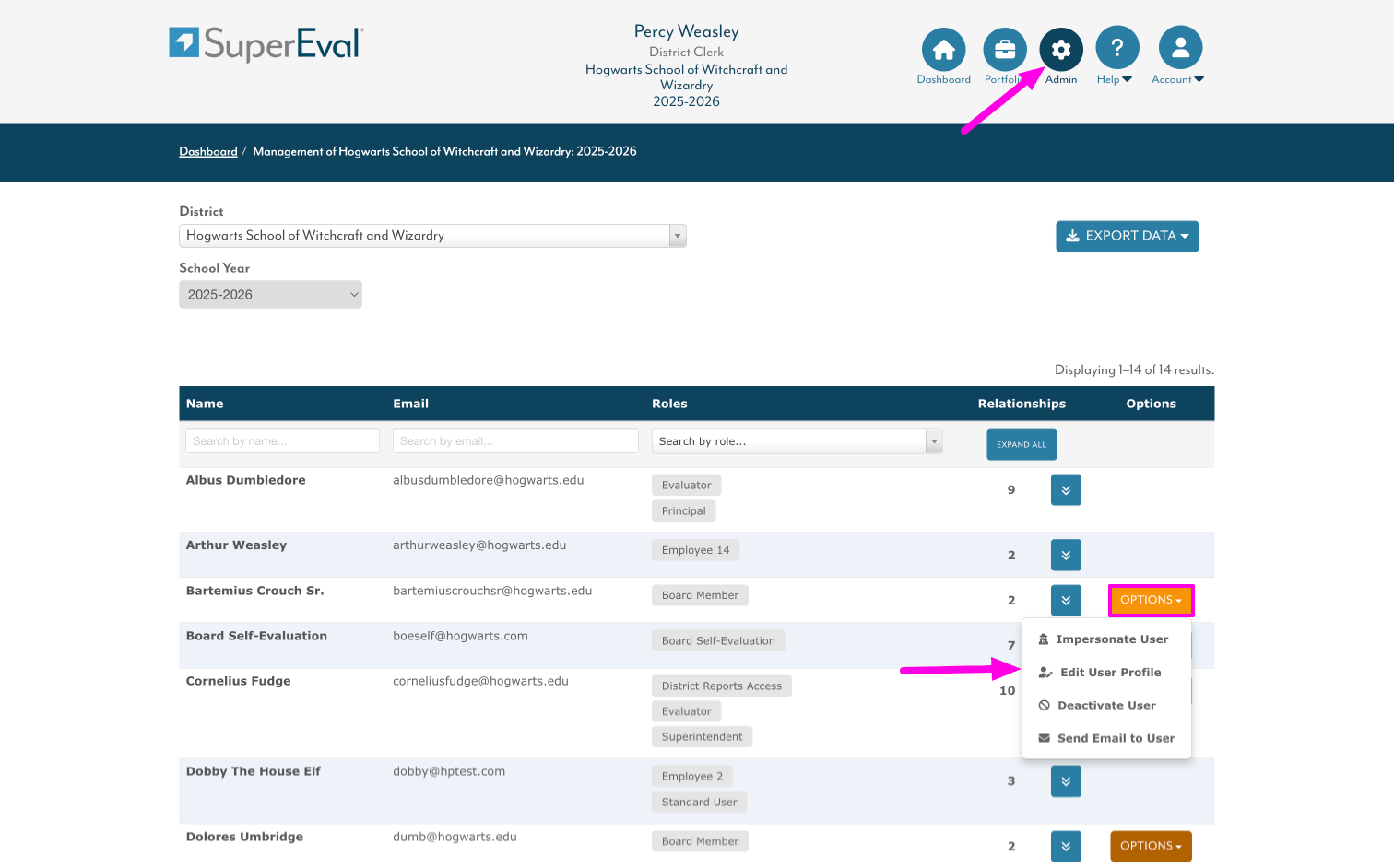This screenshot has width=1394, height=868.
Task: Expand relationships for Dobby The House Elf
Action: click(x=1066, y=781)
